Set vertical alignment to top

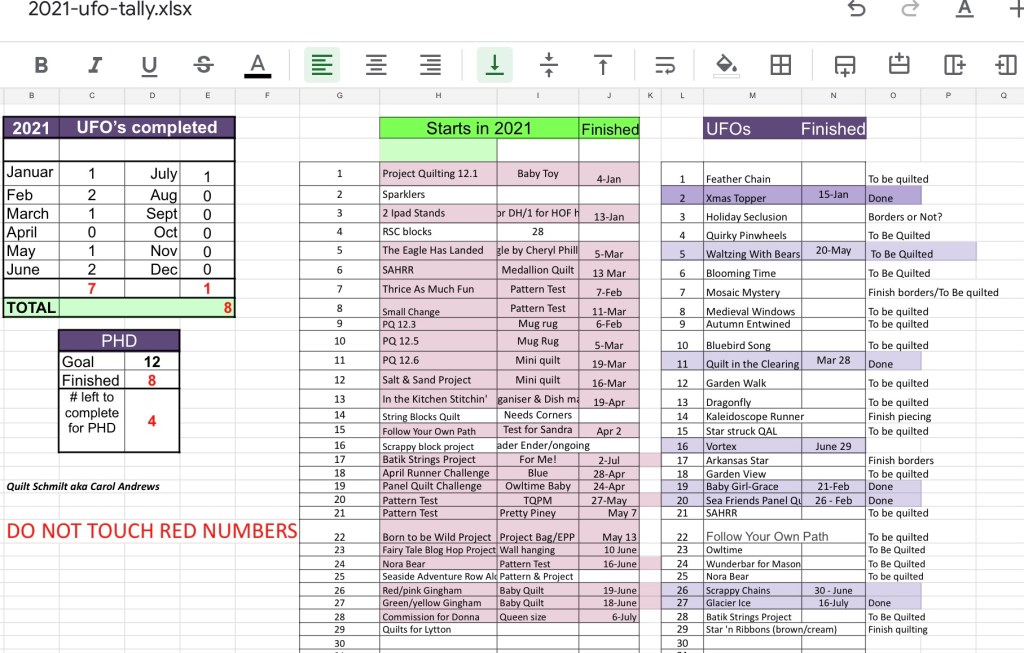coord(603,65)
